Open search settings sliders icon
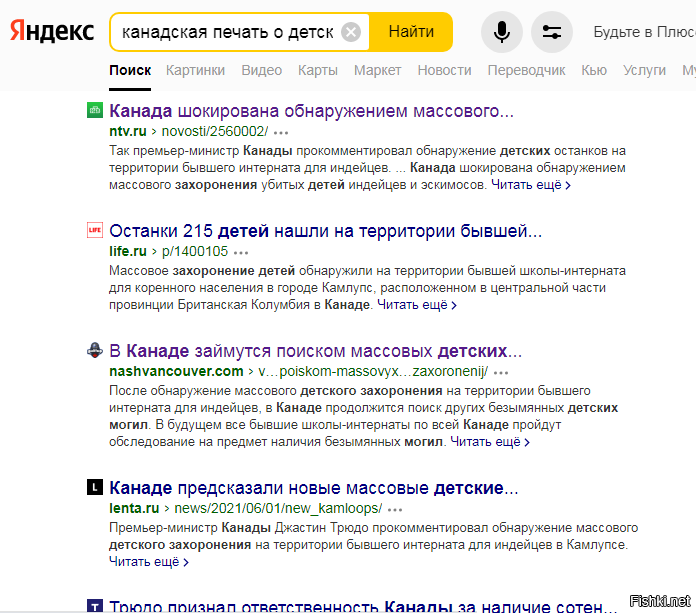The width and height of the screenshot is (696, 613). tap(552, 32)
